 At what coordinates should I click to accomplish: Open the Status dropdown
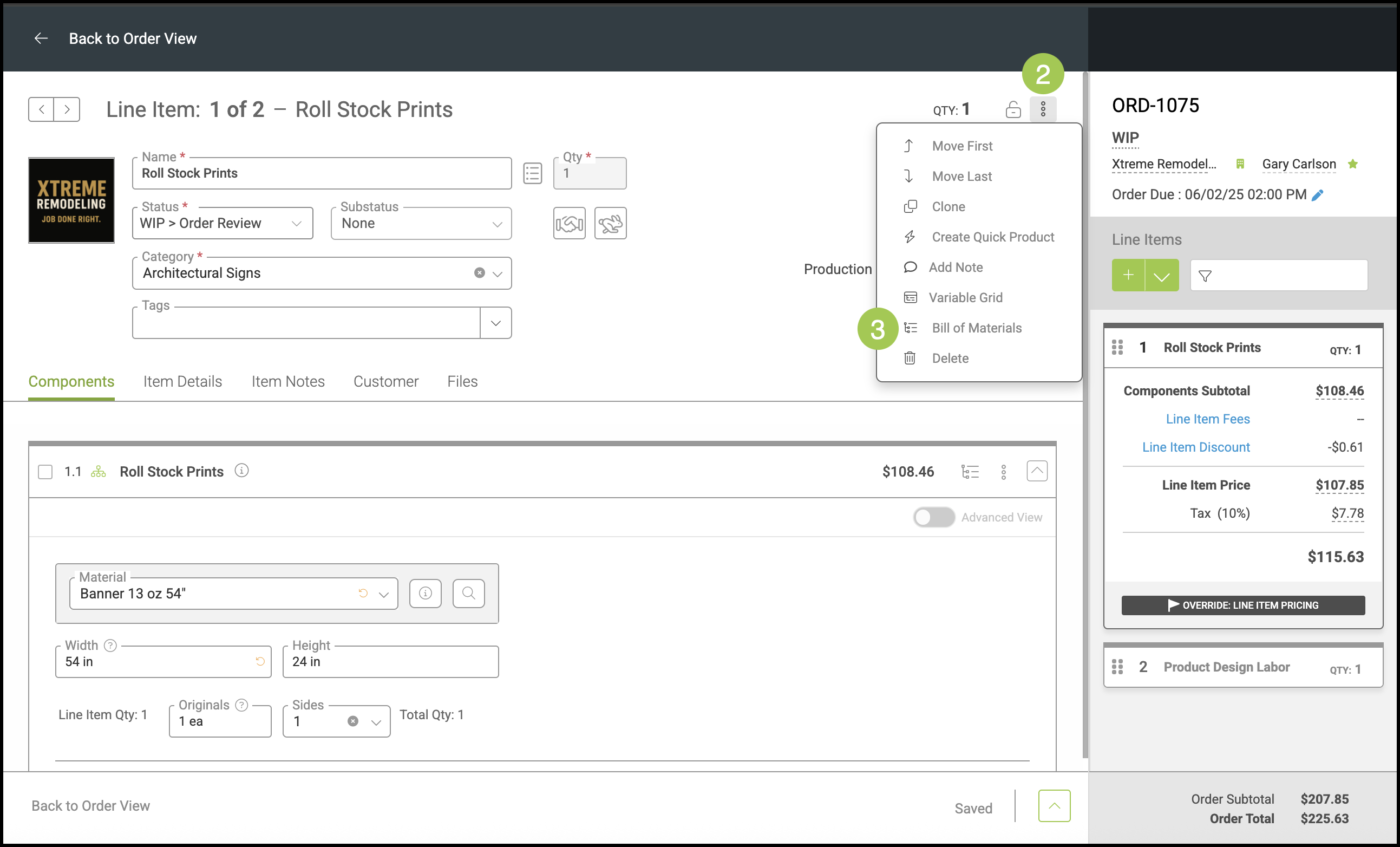click(222, 224)
